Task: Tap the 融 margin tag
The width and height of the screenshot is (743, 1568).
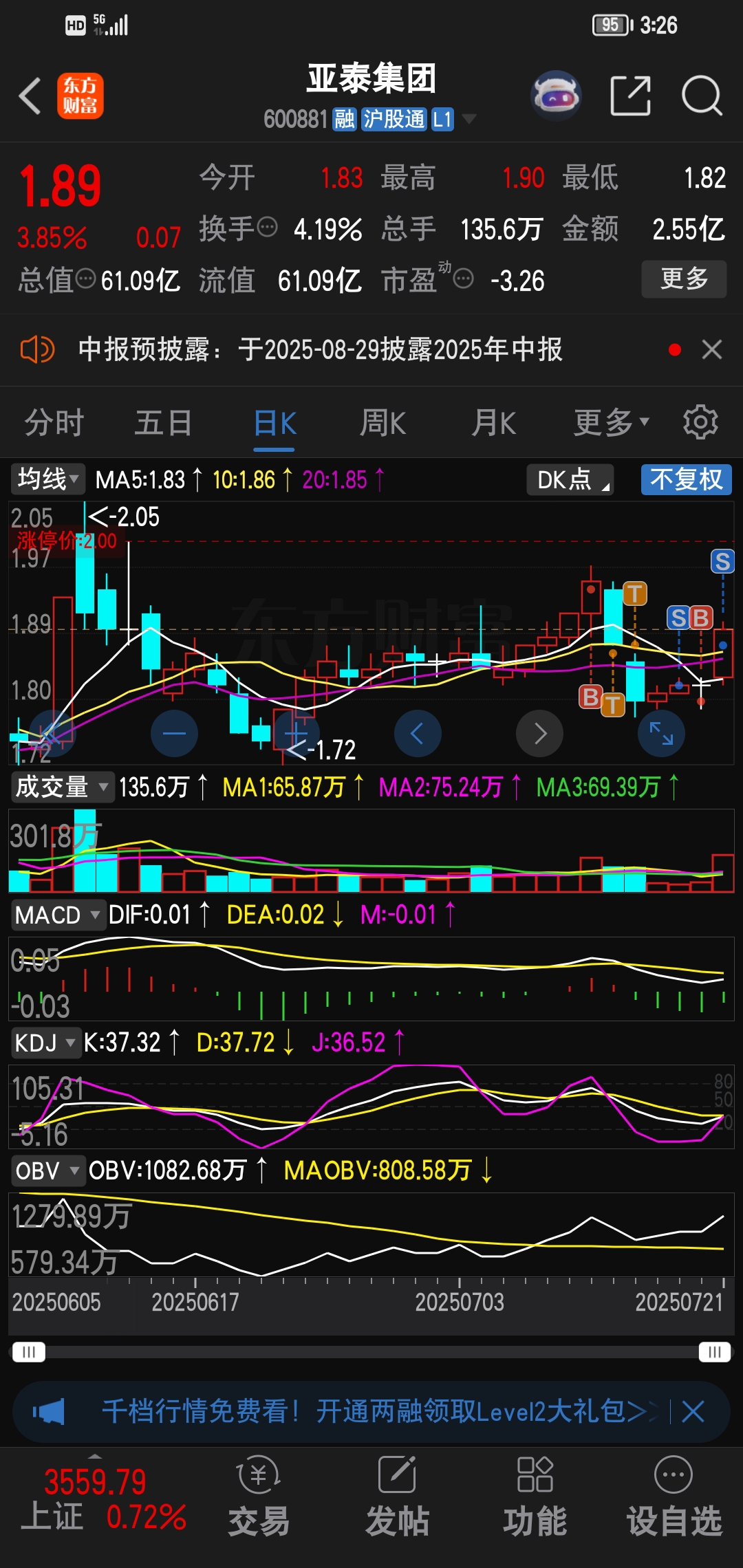Action: tap(344, 120)
